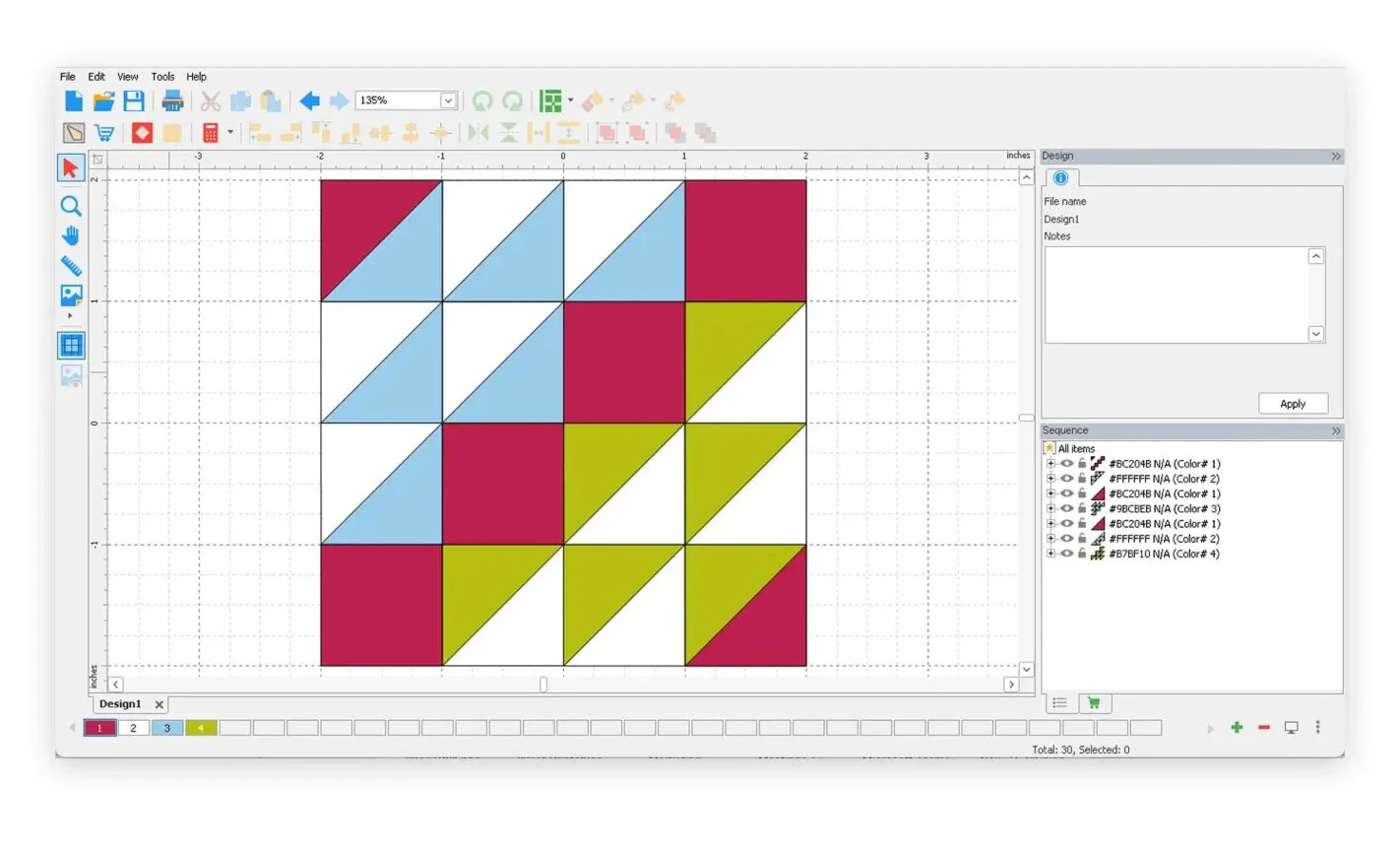The image size is (1400, 849).
Task: Print the current design
Action: [172, 100]
